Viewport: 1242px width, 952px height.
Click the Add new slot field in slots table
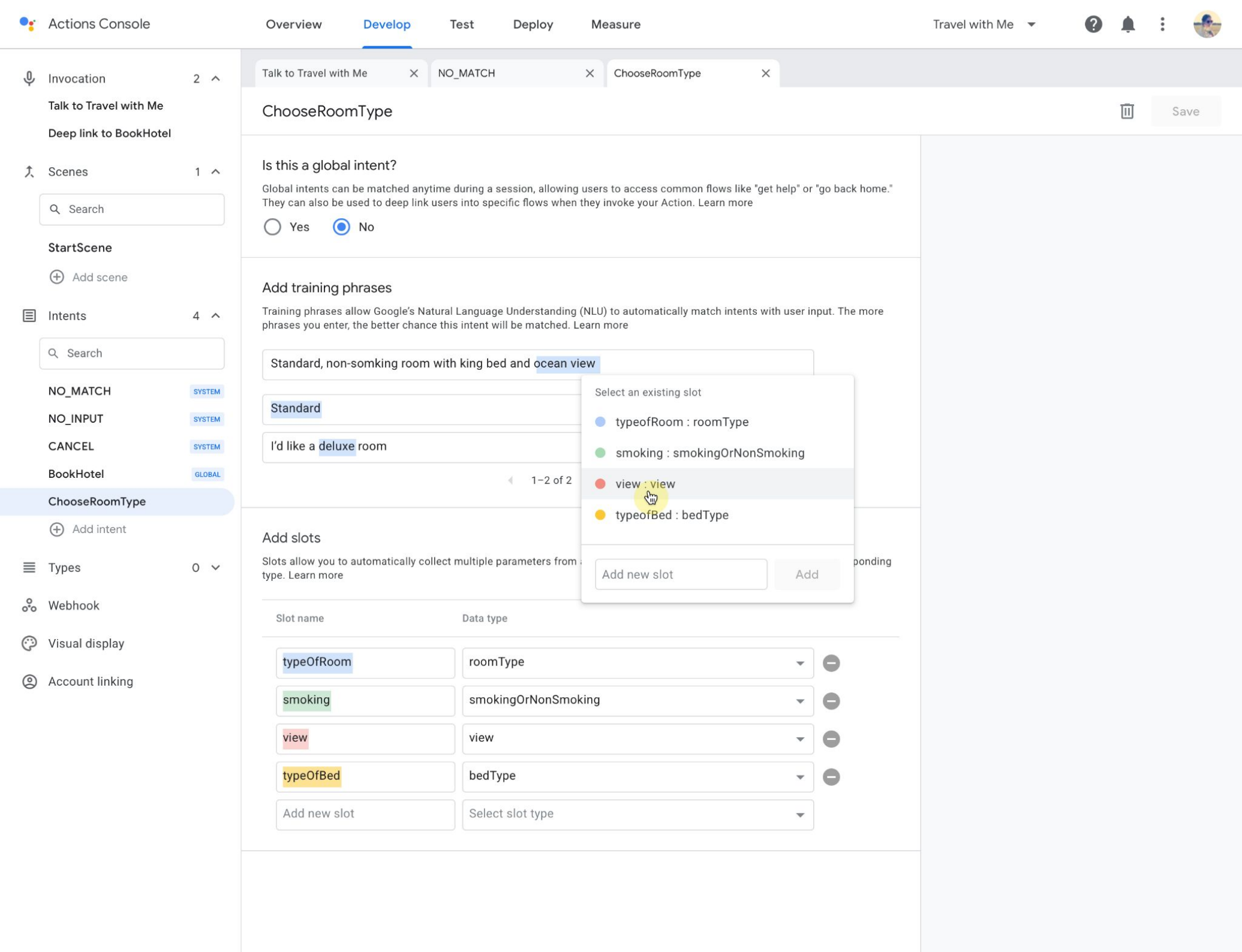[x=365, y=814]
